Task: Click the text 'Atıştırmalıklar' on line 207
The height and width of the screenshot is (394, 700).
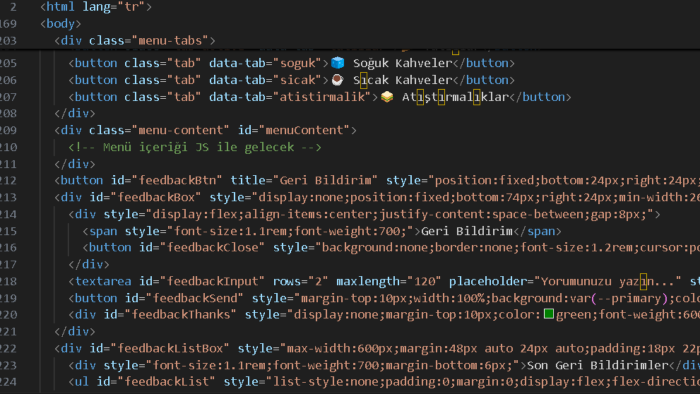Action: coord(455,97)
